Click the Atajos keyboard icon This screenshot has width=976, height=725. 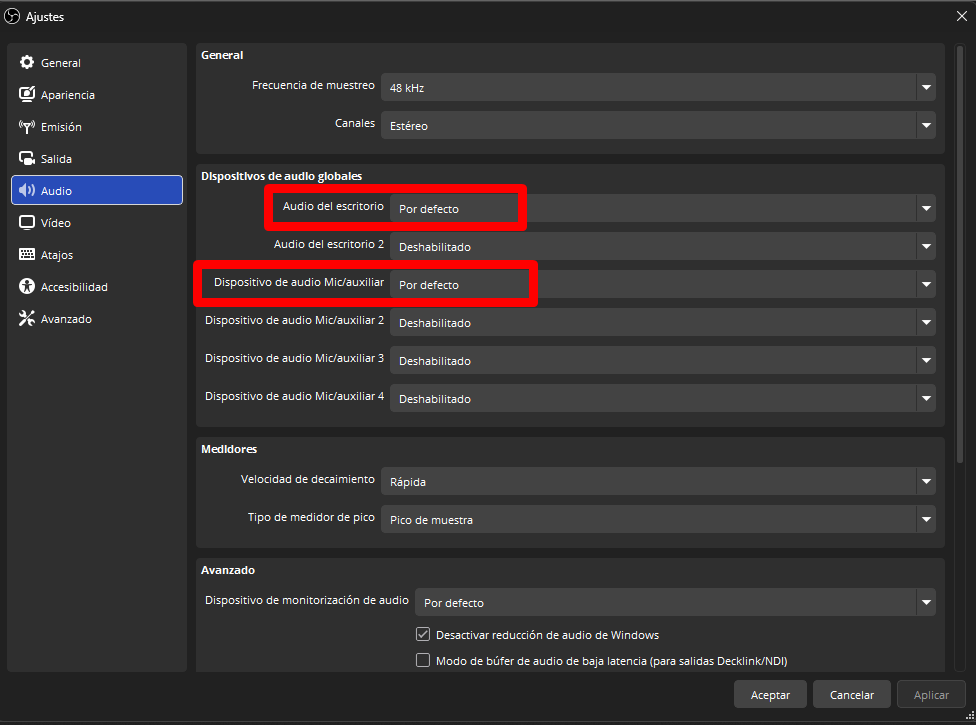click(x=28, y=254)
